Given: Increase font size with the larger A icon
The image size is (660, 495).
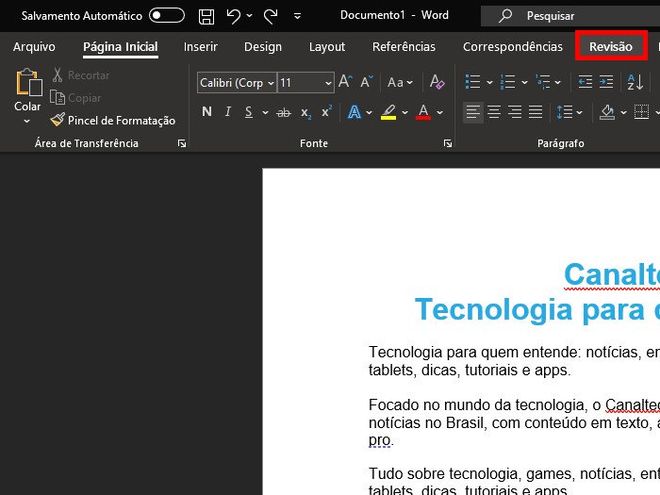Looking at the screenshot, I should [345, 82].
